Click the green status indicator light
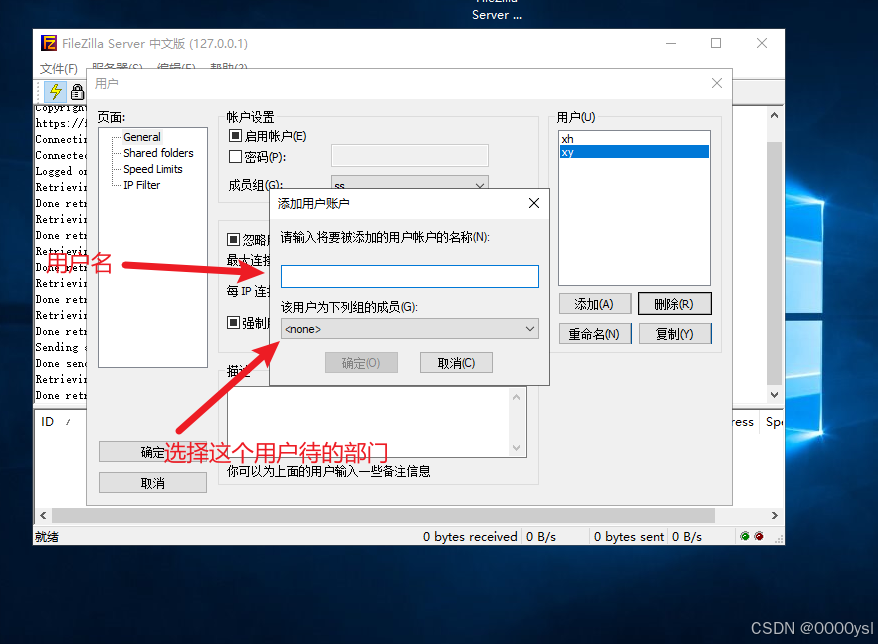 pyautogui.click(x=745, y=536)
